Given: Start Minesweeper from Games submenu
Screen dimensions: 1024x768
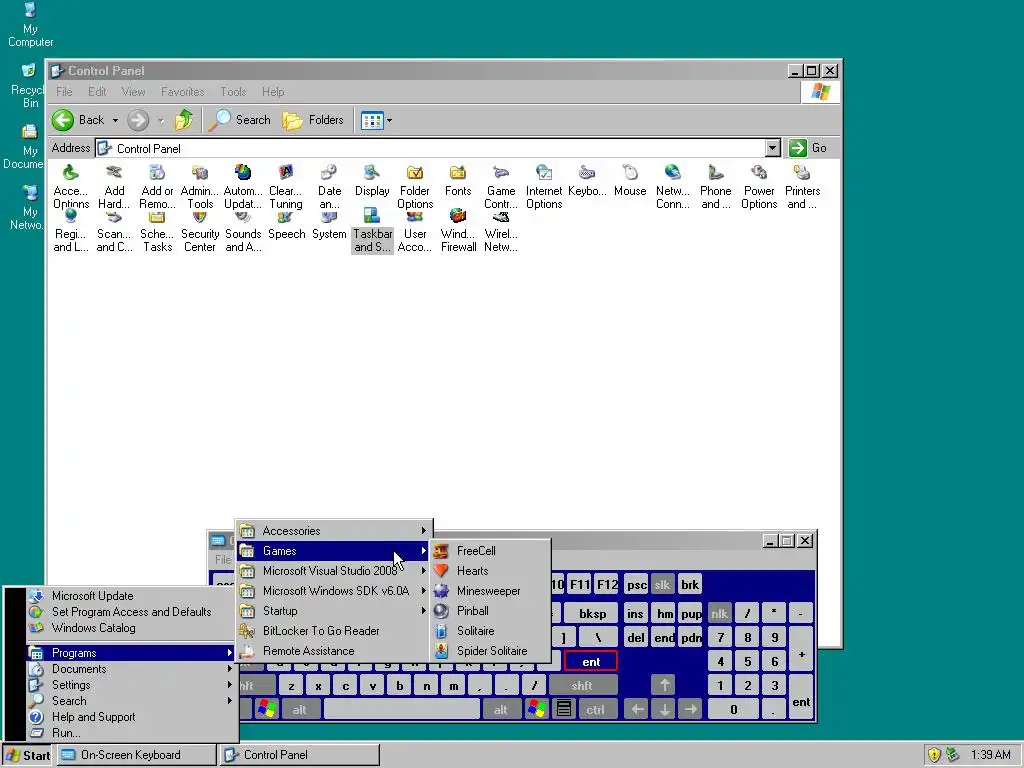Looking at the screenshot, I should pyautogui.click(x=490, y=591).
